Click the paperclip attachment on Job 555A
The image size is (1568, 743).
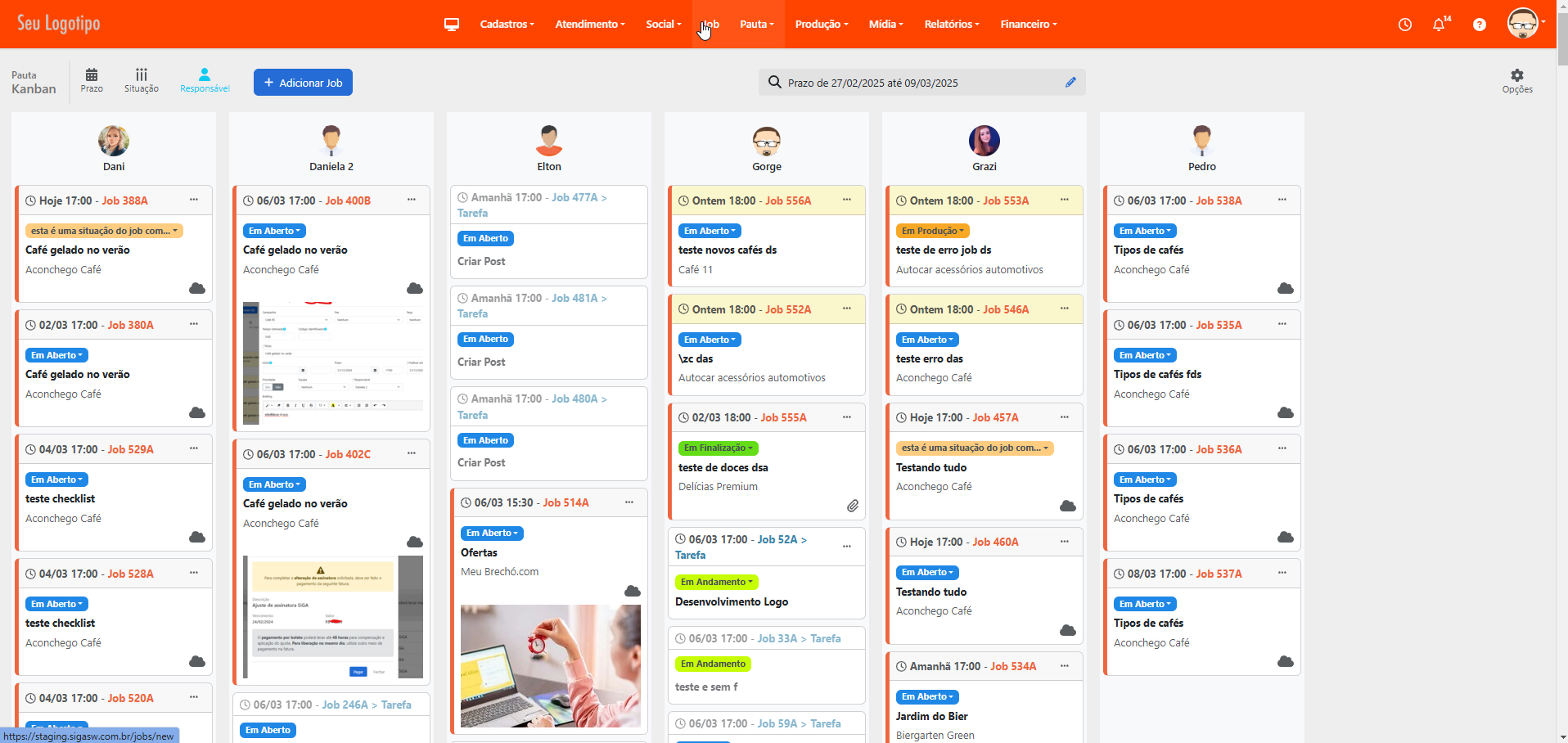pyautogui.click(x=852, y=506)
